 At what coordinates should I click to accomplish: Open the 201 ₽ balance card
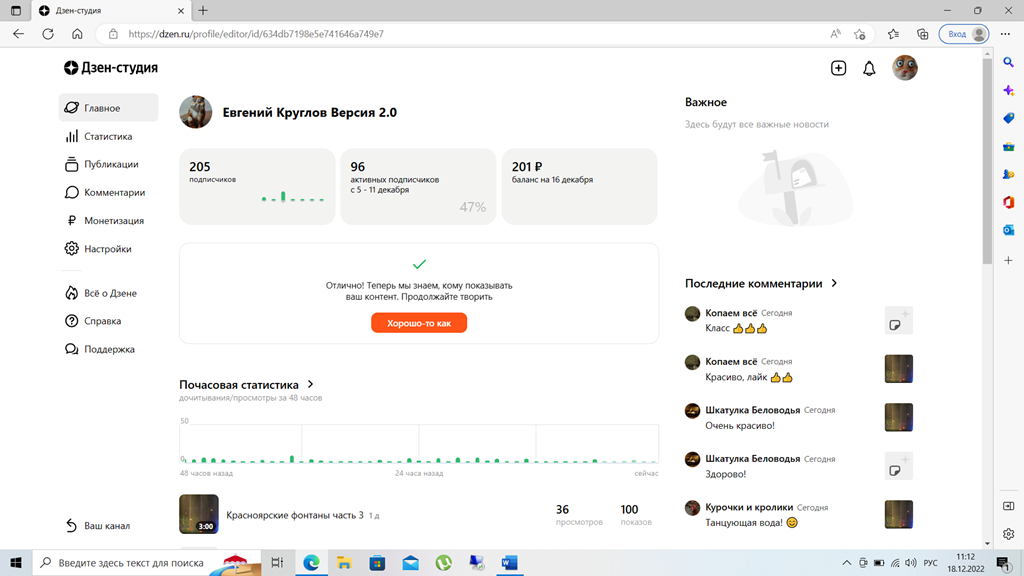point(579,187)
